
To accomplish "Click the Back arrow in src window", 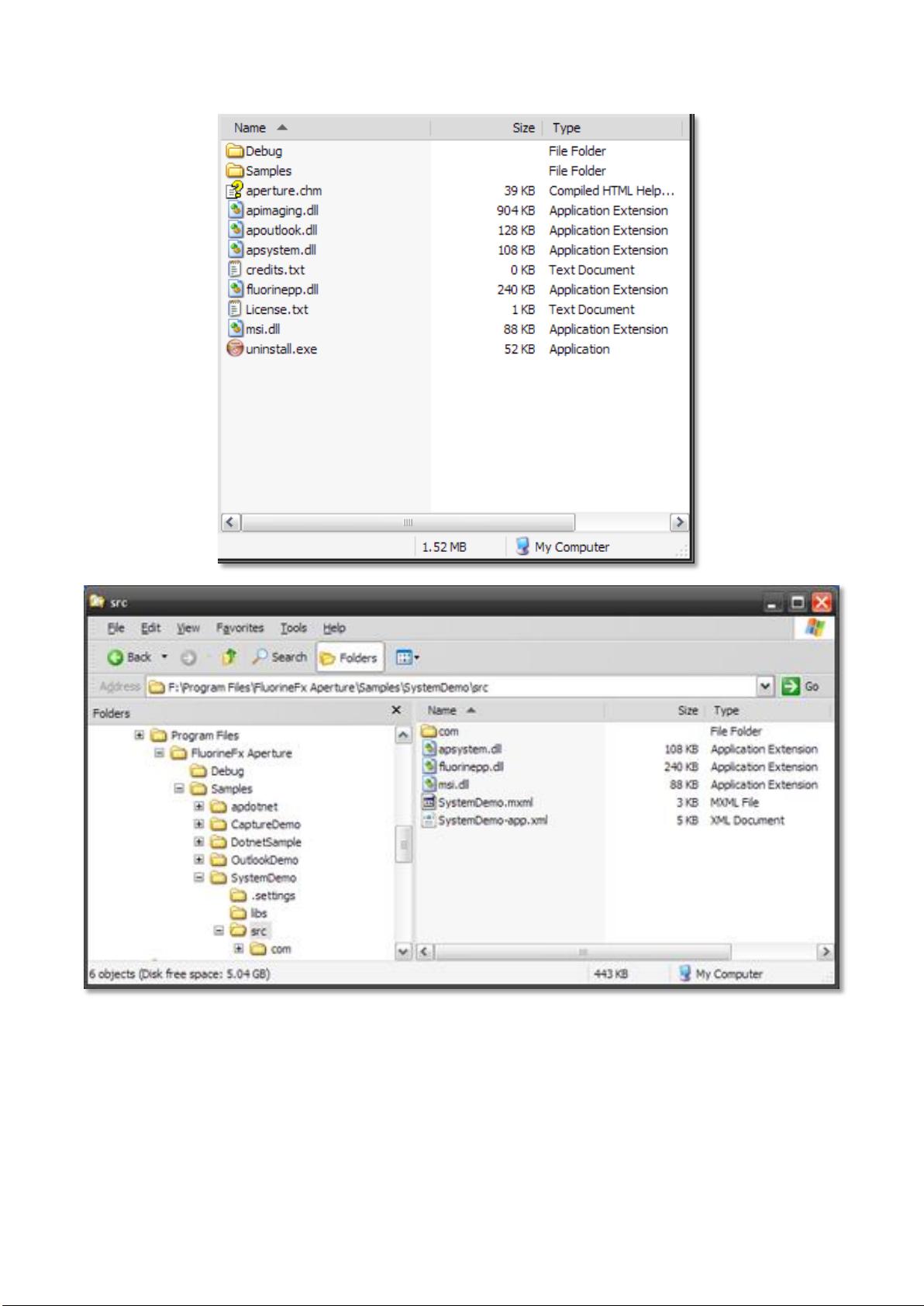I will point(115,657).
